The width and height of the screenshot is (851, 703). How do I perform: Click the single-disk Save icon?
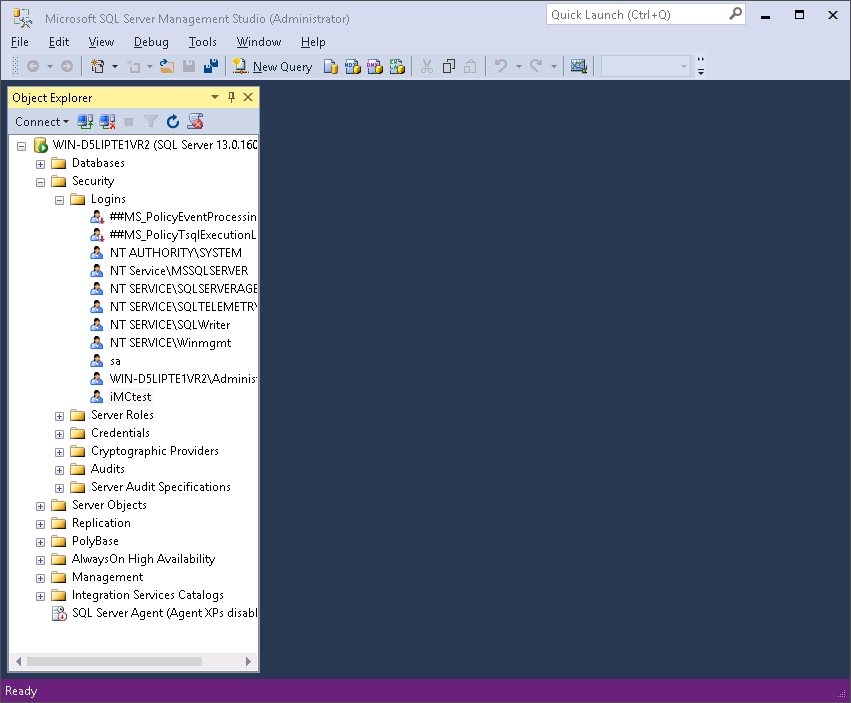point(189,66)
